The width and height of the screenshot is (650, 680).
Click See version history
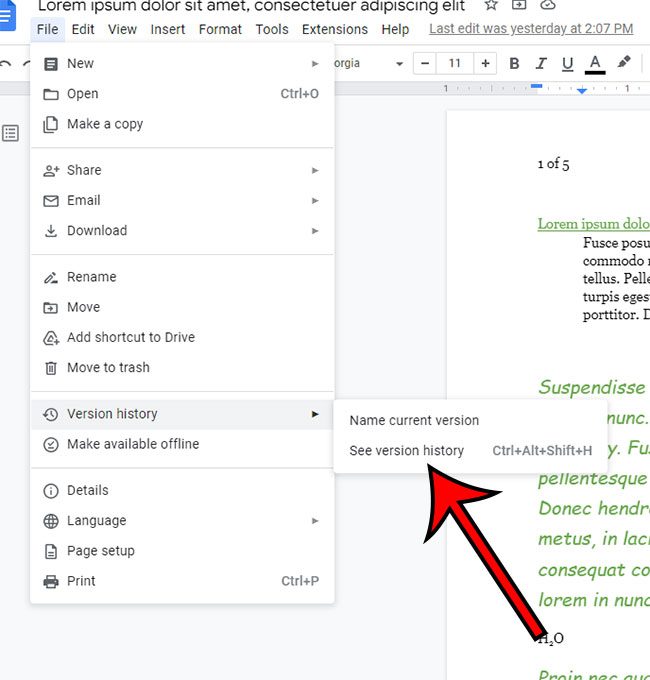click(406, 451)
